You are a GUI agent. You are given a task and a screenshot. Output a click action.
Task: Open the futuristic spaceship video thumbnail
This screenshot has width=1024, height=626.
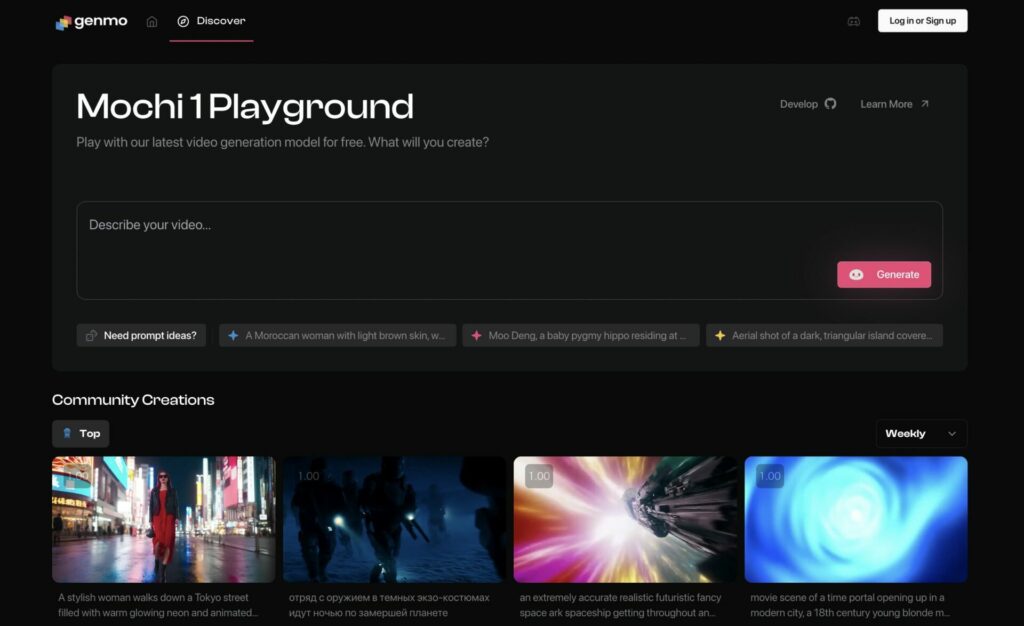tap(625, 519)
